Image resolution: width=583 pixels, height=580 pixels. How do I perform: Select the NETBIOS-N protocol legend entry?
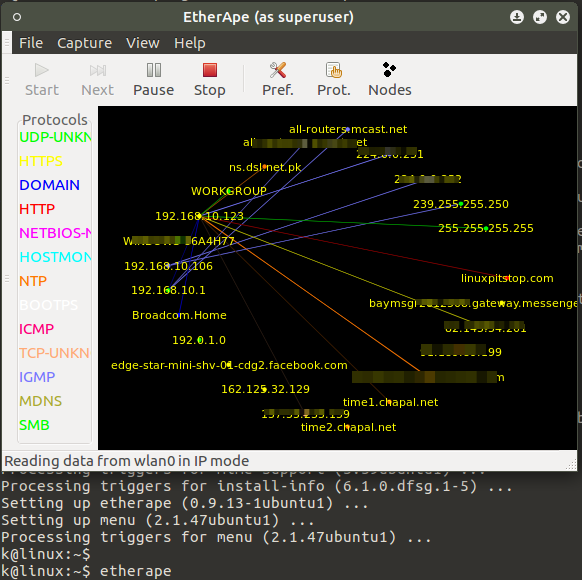[55, 233]
